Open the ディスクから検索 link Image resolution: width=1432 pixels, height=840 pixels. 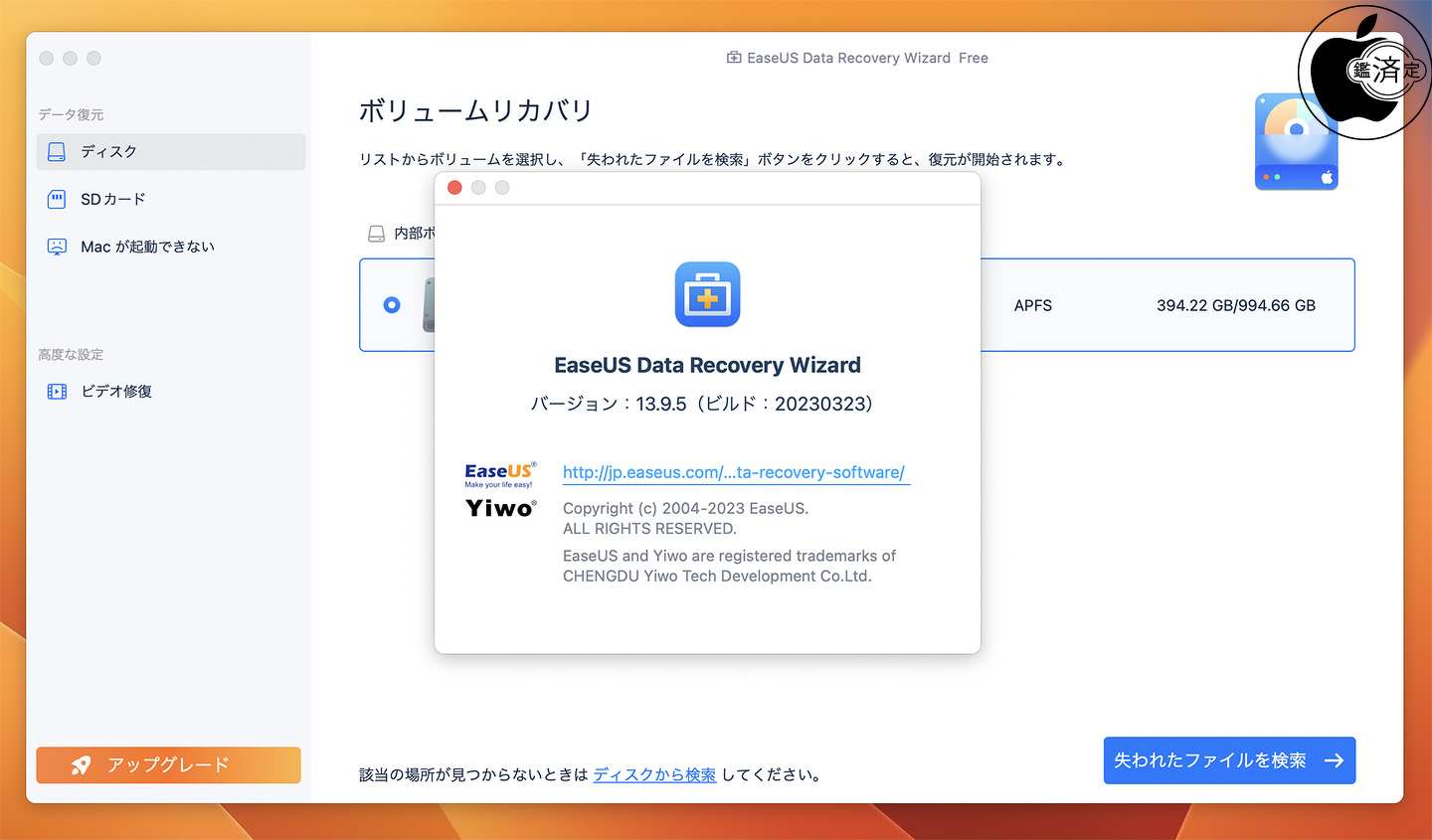(x=654, y=774)
